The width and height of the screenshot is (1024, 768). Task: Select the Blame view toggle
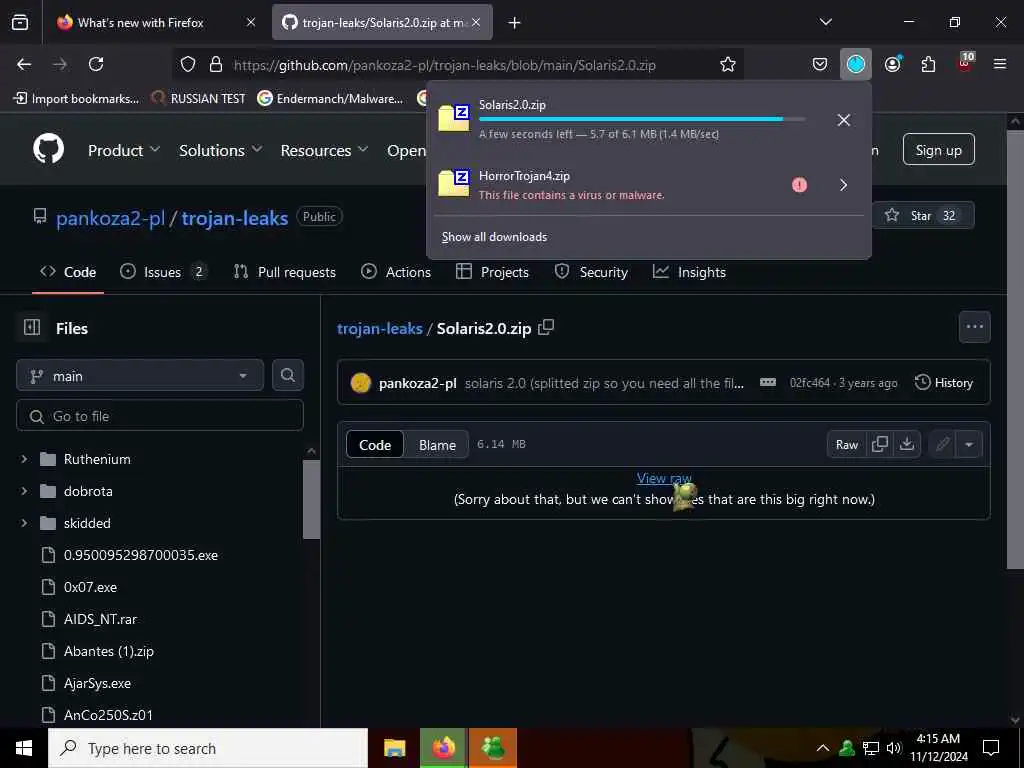click(437, 444)
